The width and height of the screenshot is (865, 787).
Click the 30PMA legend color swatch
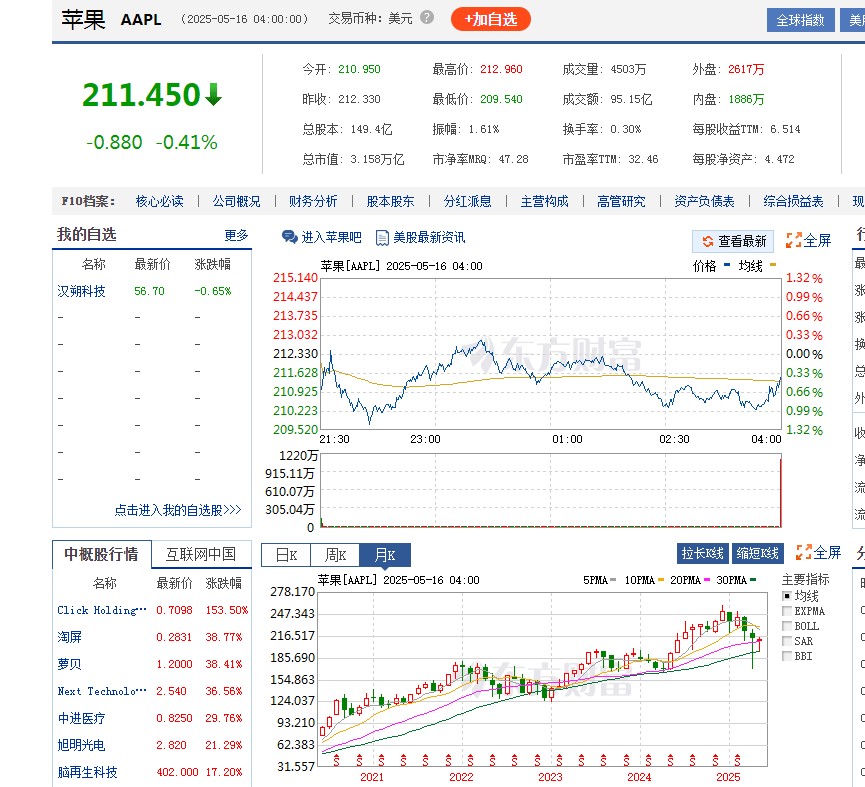coord(754,580)
